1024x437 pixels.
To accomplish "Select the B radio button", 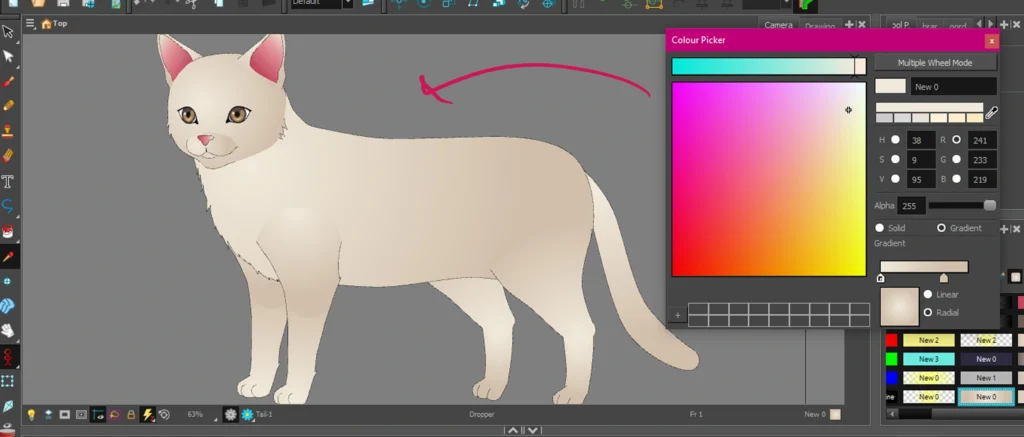I will point(956,179).
